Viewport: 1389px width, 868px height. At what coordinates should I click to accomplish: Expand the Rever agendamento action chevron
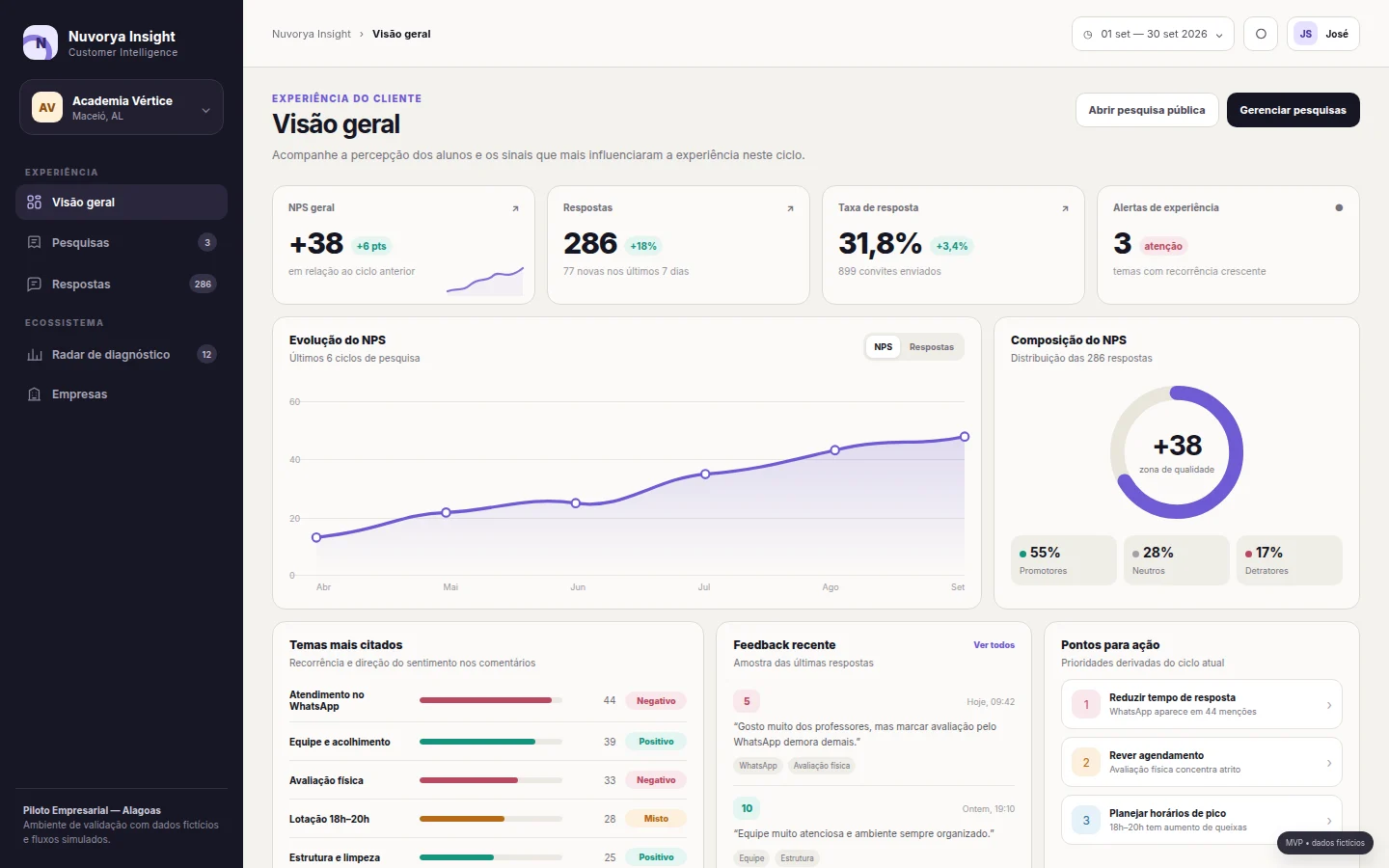(1329, 763)
